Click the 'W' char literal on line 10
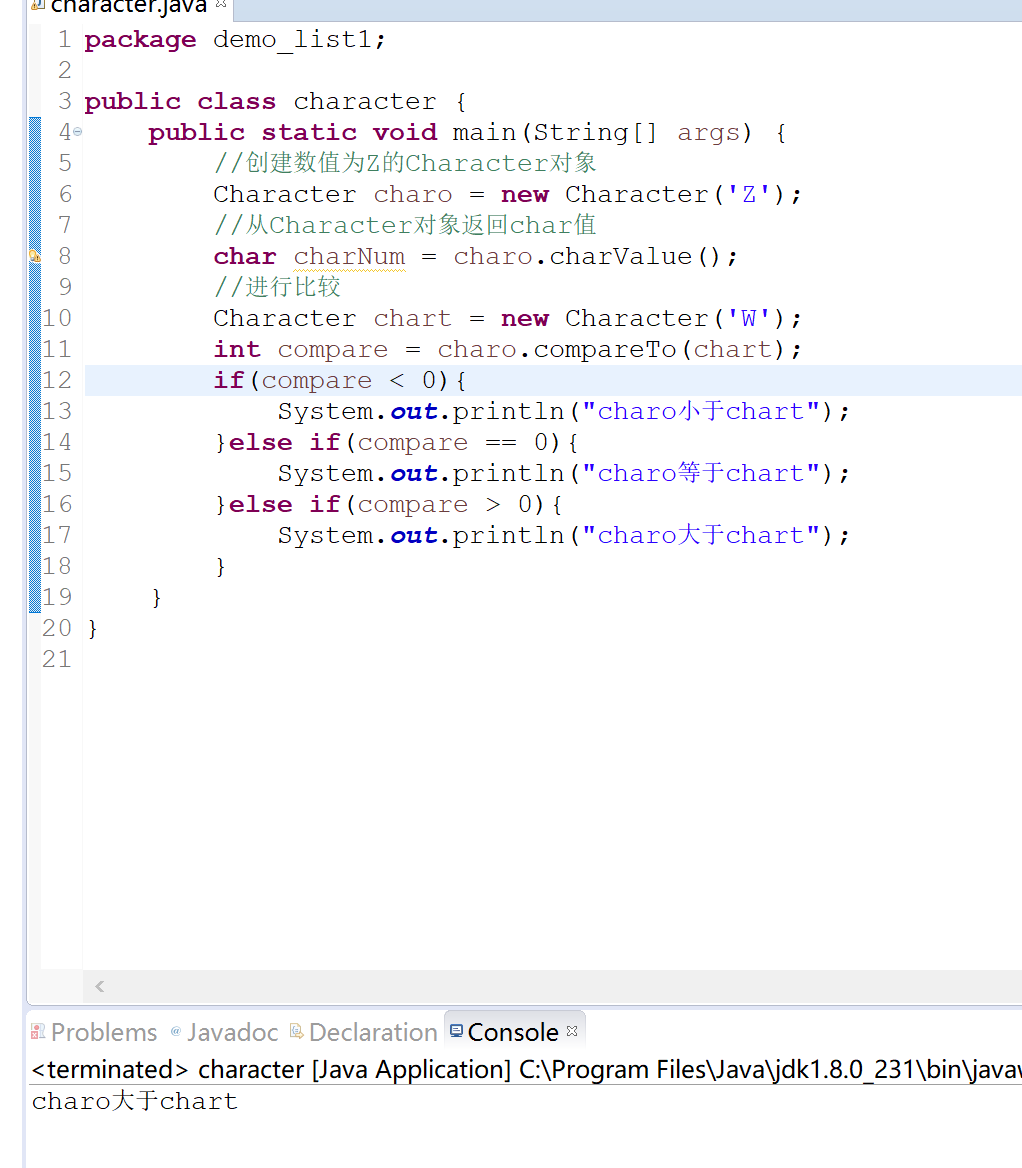The width and height of the screenshot is (1022, 1168). [x=749, y=318]
